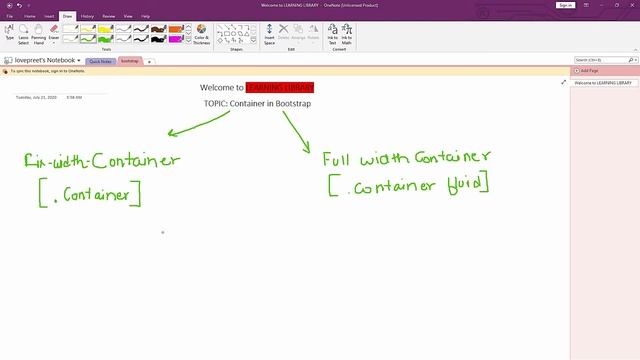The width and height of the screenshot is (640, 360).
Task: Click 'TOPIC: Container in Bootstrap' text
Action: pos(258,104)
